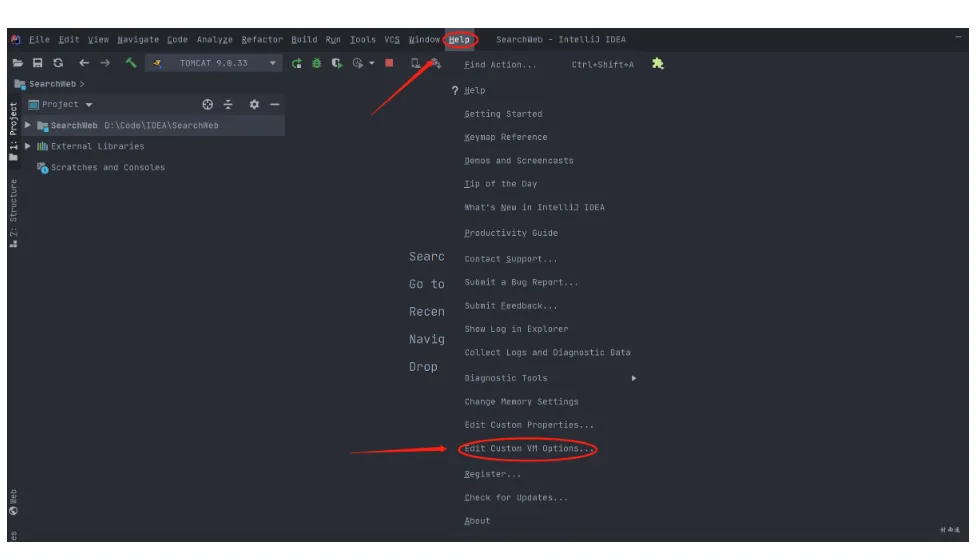Open Productivity Guide
976x560 pixels.
[510, 233]
